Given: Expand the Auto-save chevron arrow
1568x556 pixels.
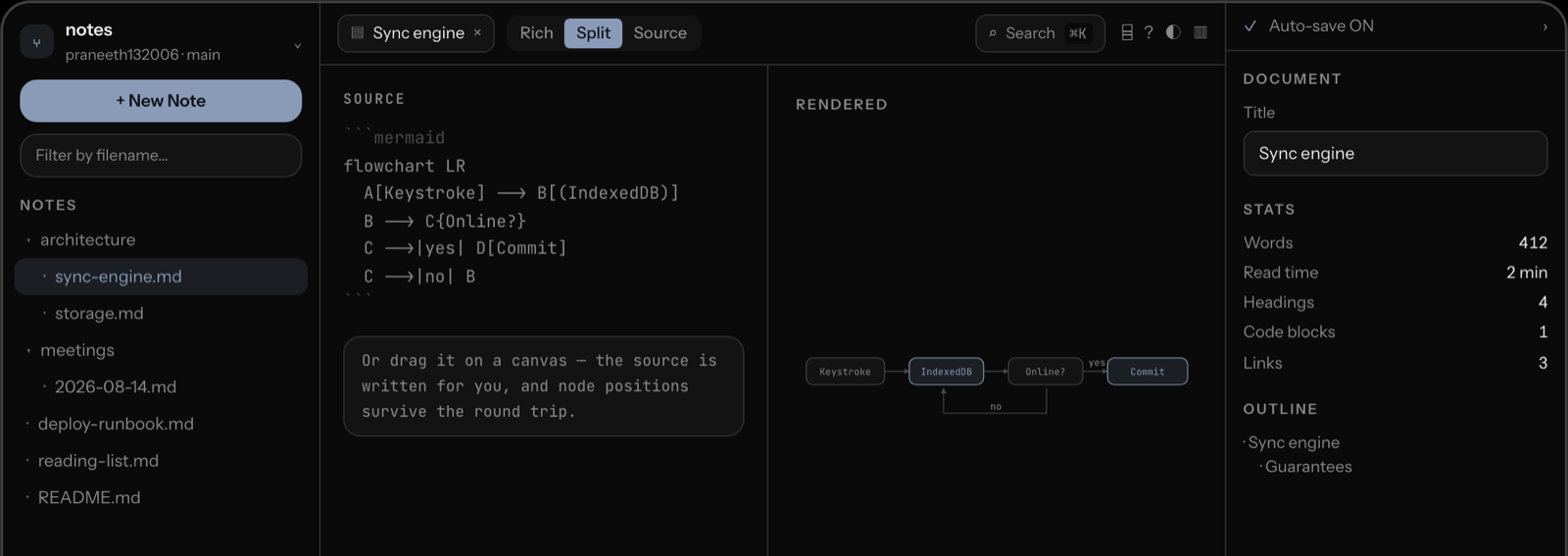Looking at the screenshot, I should coord(1545,27).
